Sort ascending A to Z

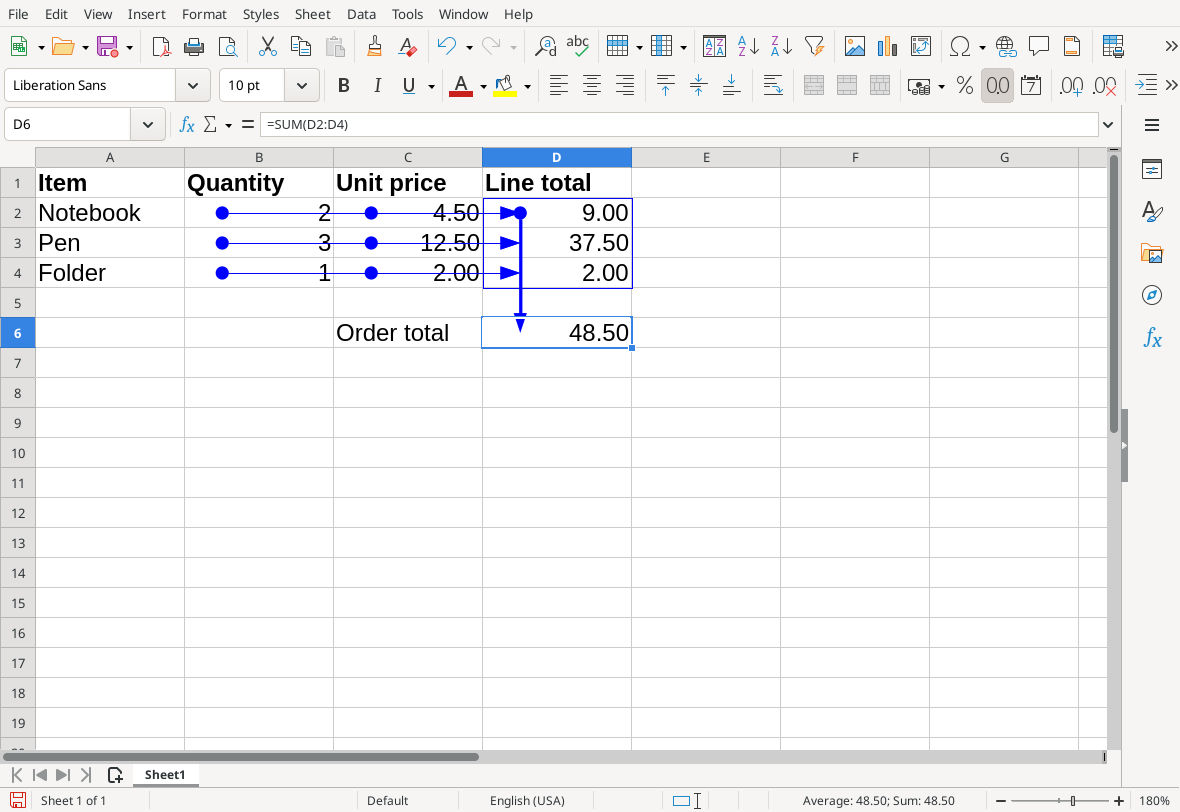pos(748,47)
